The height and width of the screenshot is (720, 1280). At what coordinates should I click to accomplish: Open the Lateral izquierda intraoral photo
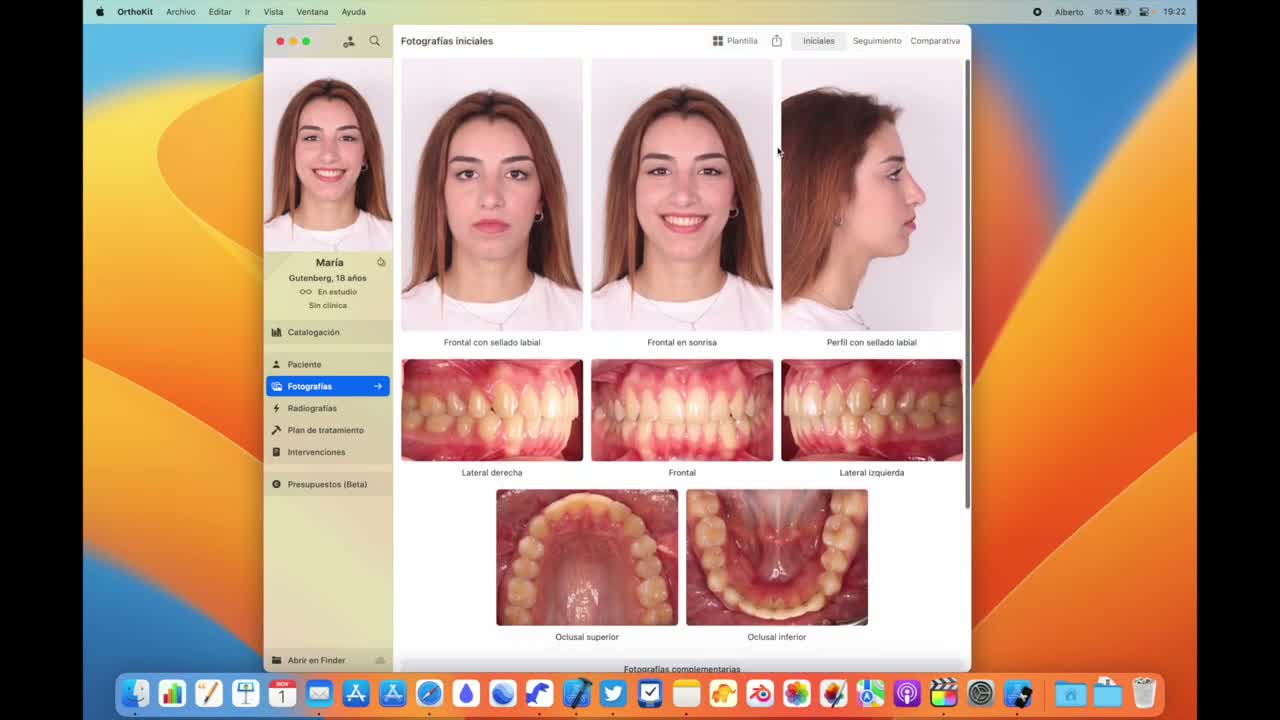872,410
